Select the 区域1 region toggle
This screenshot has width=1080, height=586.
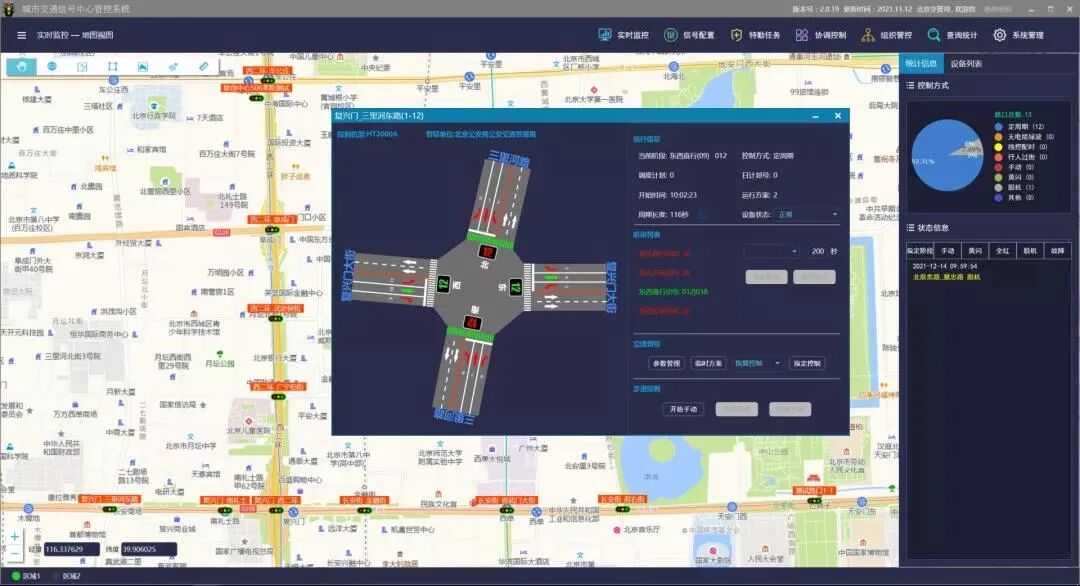coord(25,576)
